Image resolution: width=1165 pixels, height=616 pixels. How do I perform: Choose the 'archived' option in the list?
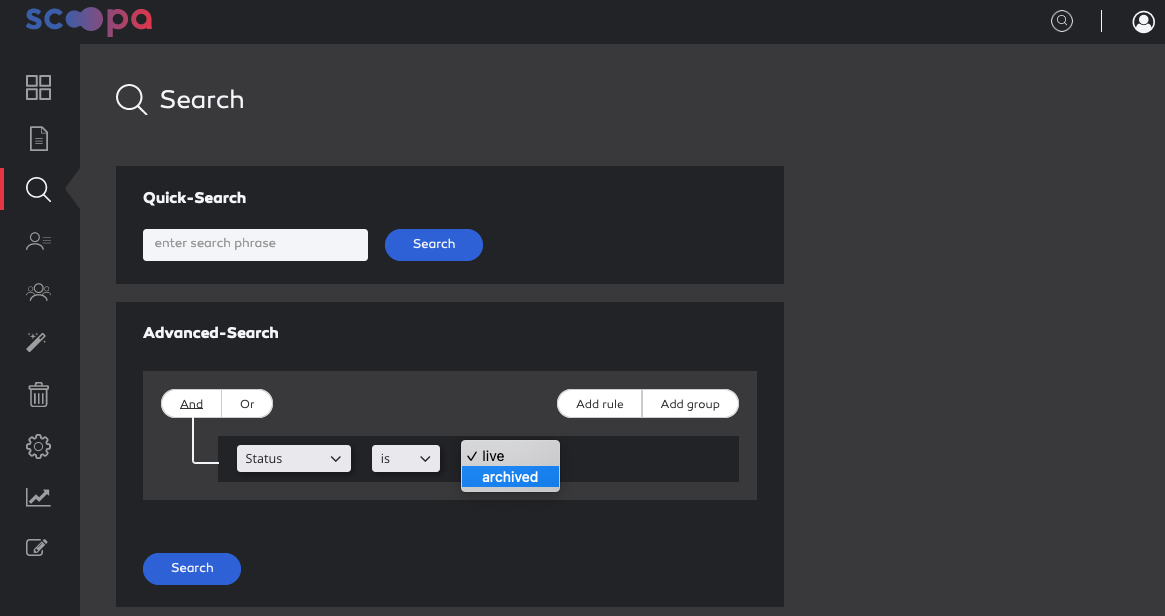[x=510, y=477]
